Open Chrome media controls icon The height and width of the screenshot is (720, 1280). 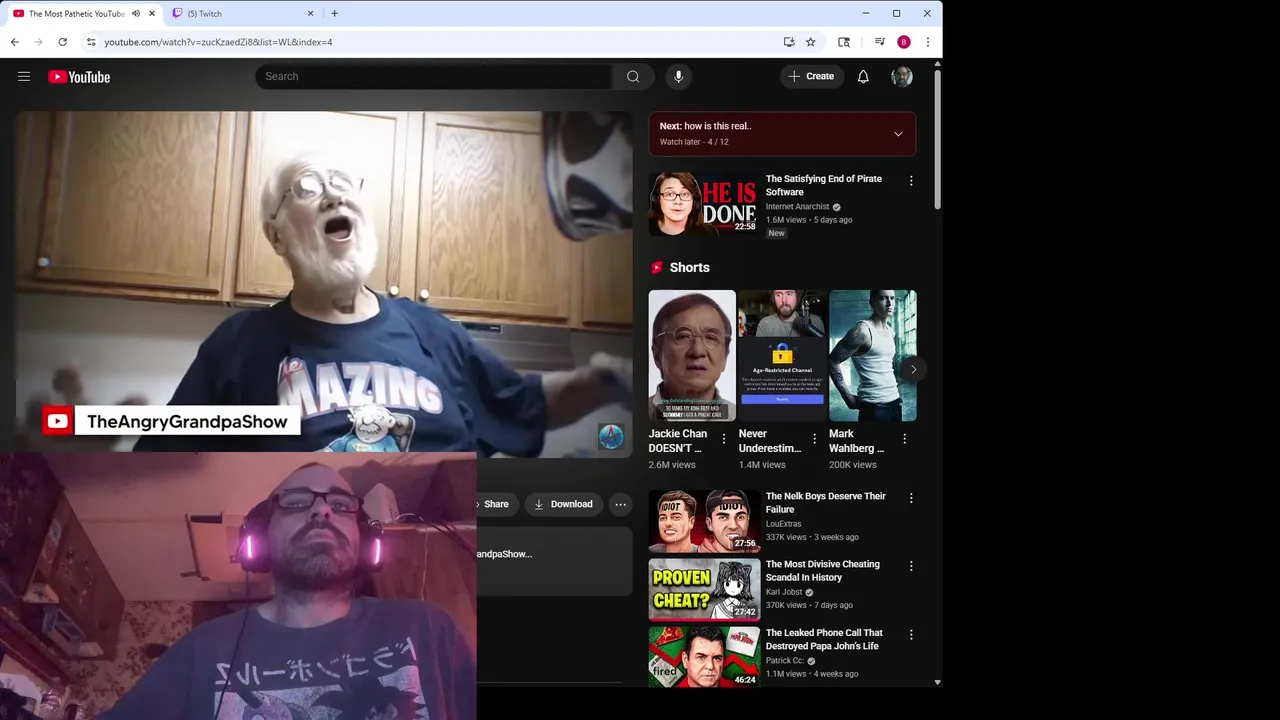click(x=879, y=42)
